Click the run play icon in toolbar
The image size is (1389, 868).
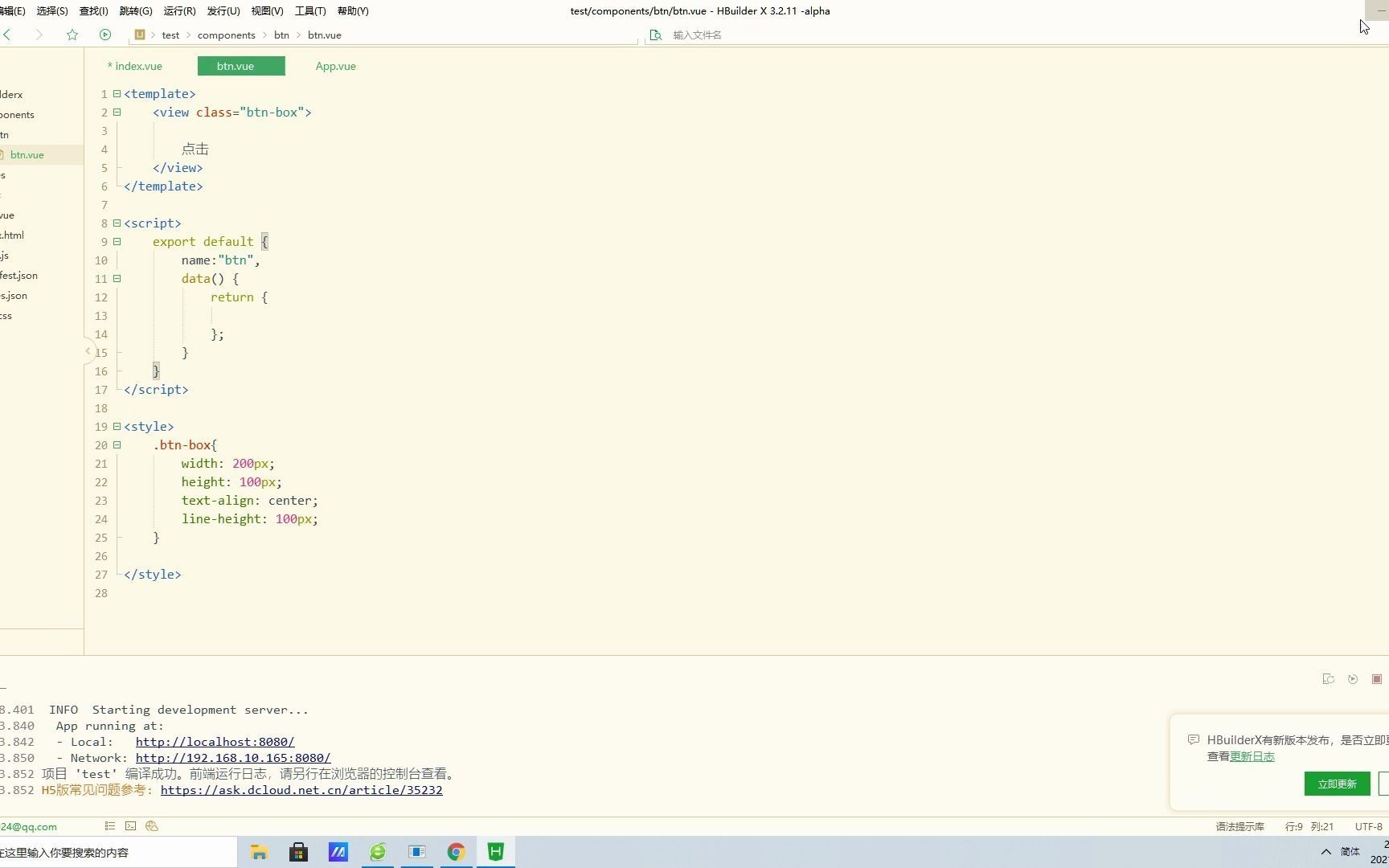[x=105, y=35]
